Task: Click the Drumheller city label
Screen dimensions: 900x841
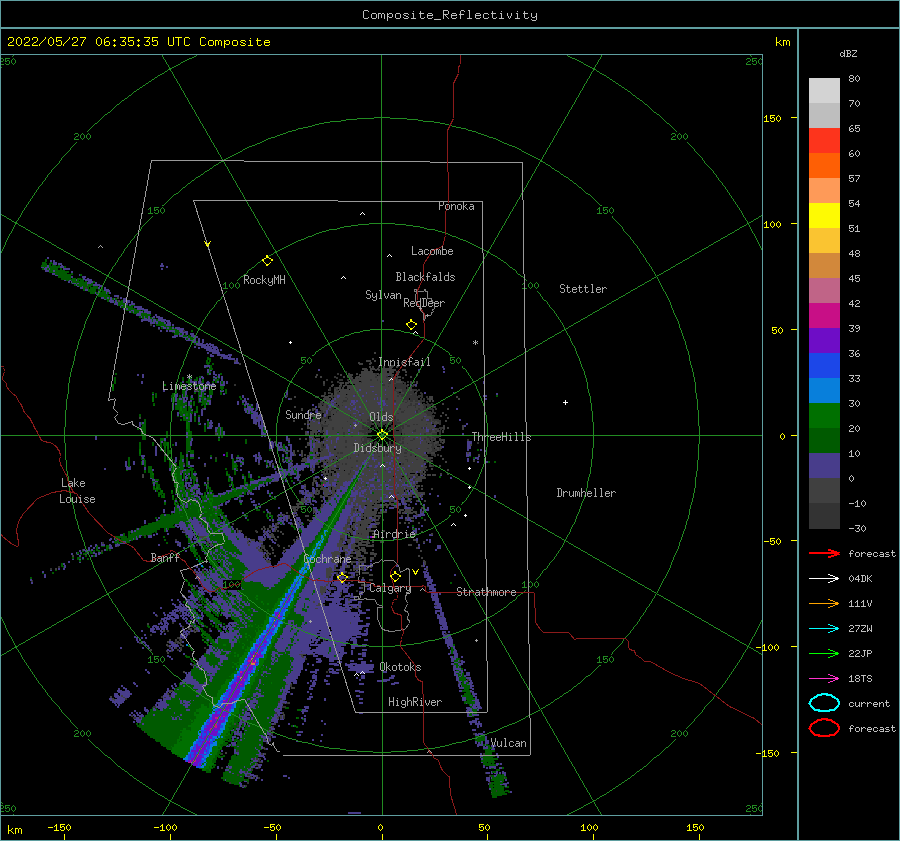Action: [586, 493]
